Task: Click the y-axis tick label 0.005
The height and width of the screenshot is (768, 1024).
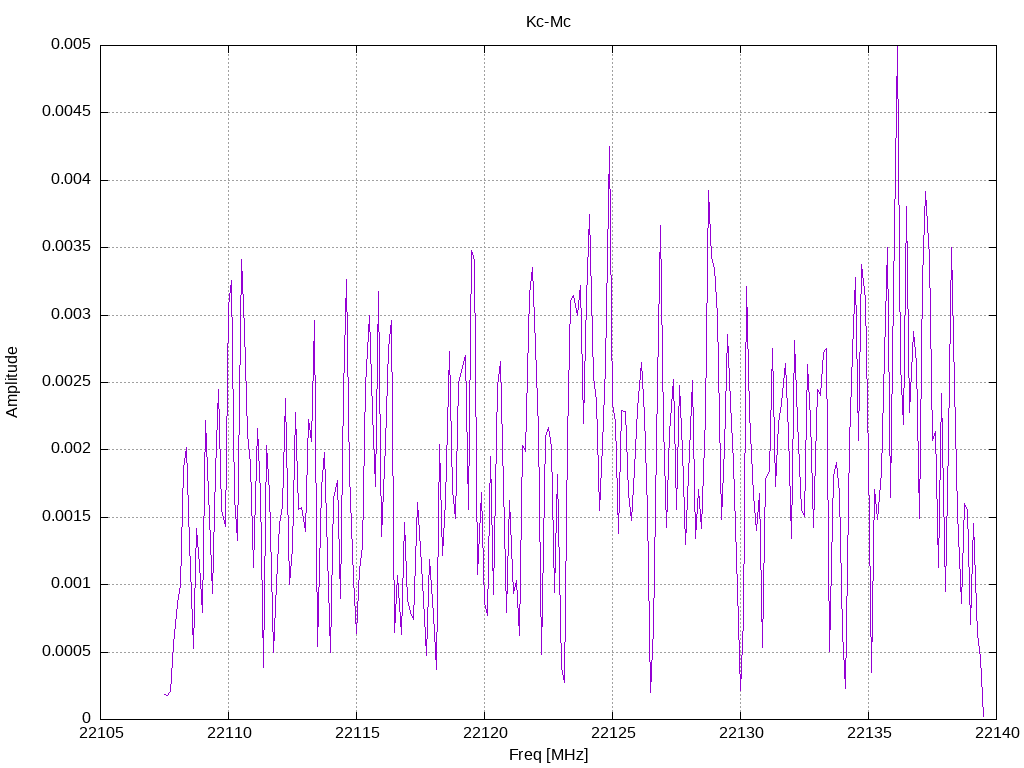Action: tap(71, 44)
